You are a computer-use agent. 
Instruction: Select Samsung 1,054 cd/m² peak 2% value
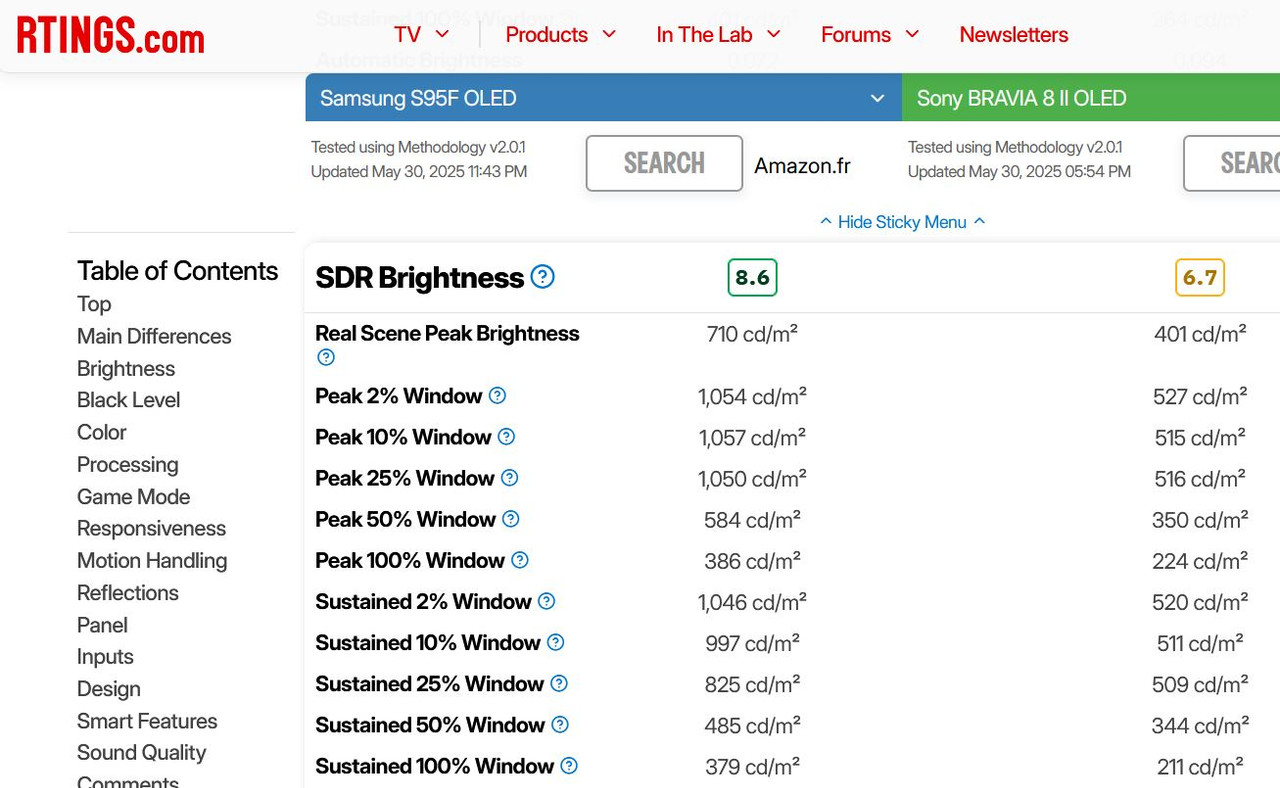pos(752,397)
